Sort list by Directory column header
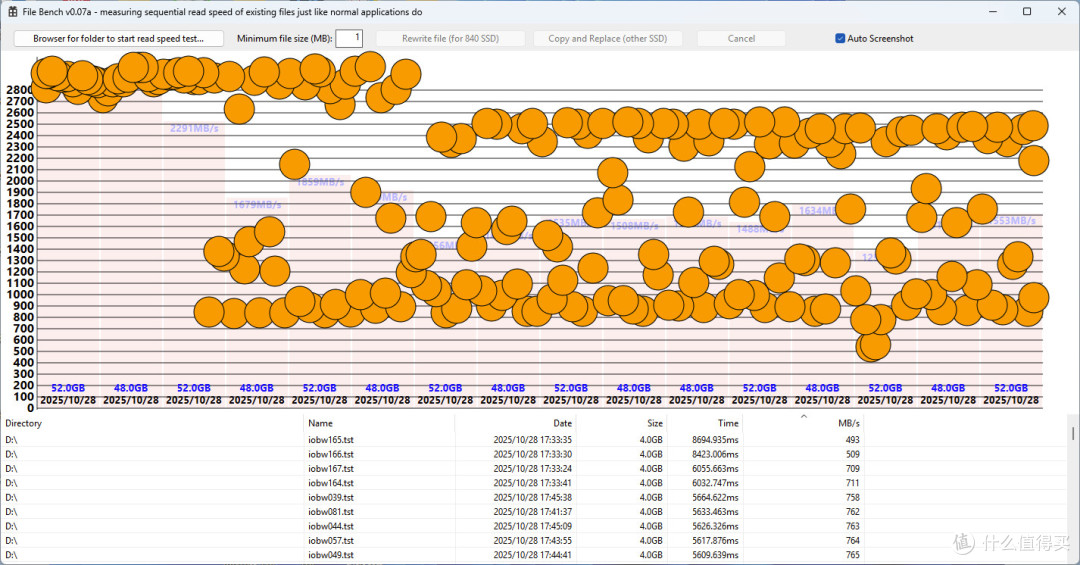 [23, 423]
